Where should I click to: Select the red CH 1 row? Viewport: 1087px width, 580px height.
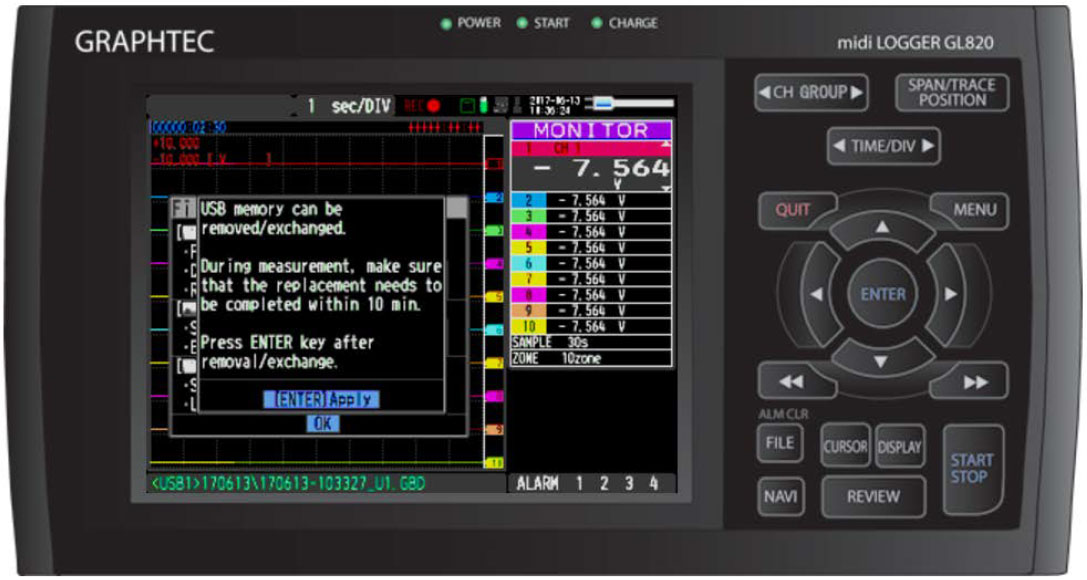tap(591, 148)
